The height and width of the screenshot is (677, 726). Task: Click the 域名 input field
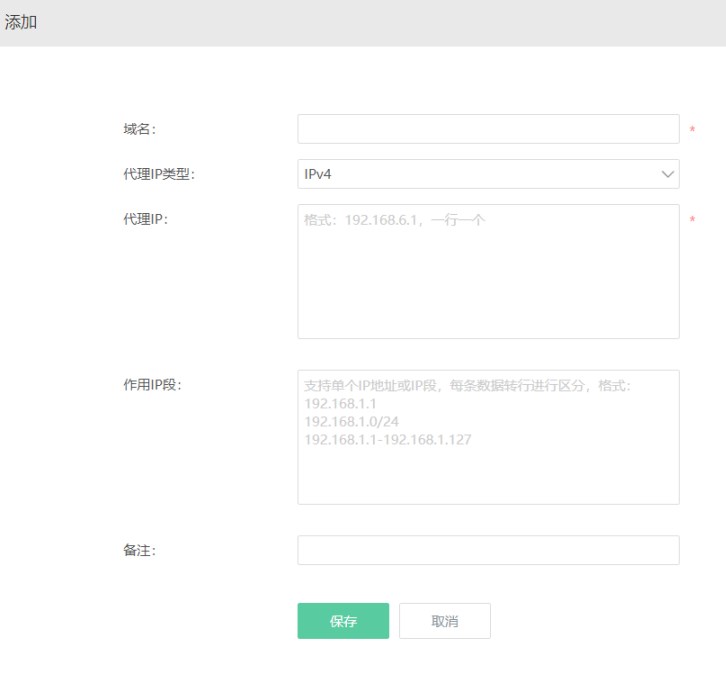pos(488,129)
